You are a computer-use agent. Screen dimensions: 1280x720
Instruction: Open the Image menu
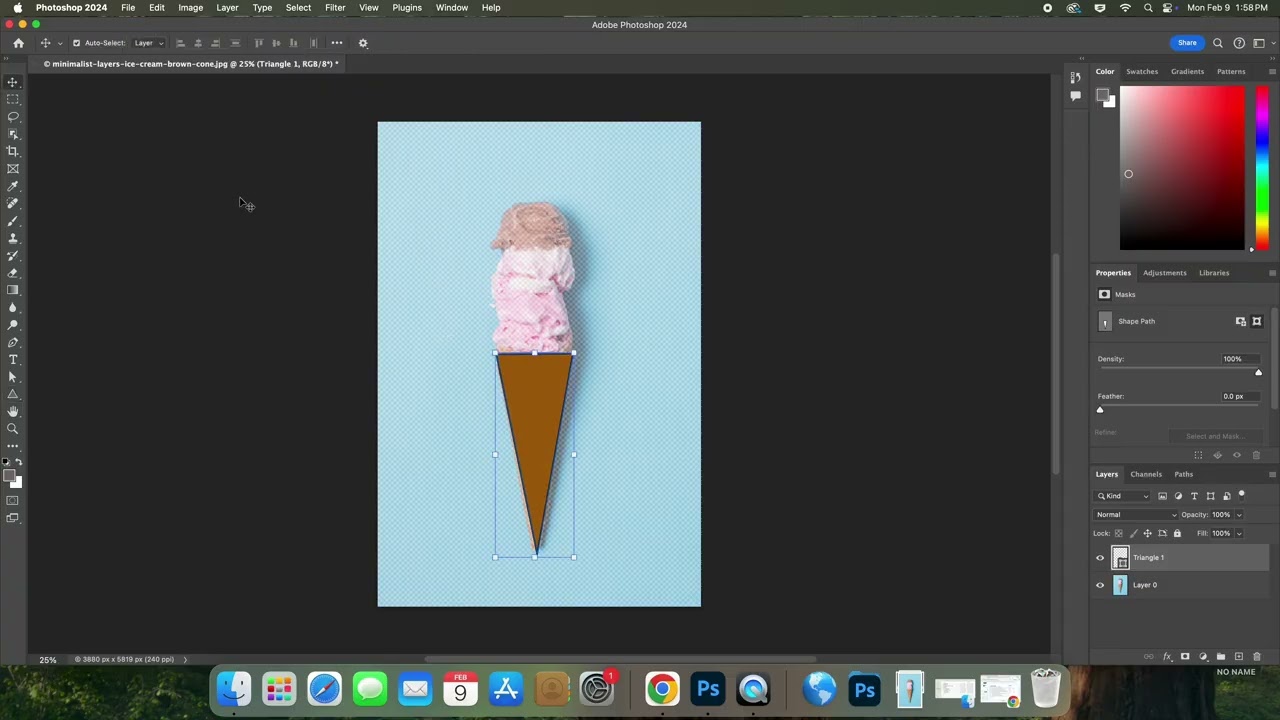(190, 7)
